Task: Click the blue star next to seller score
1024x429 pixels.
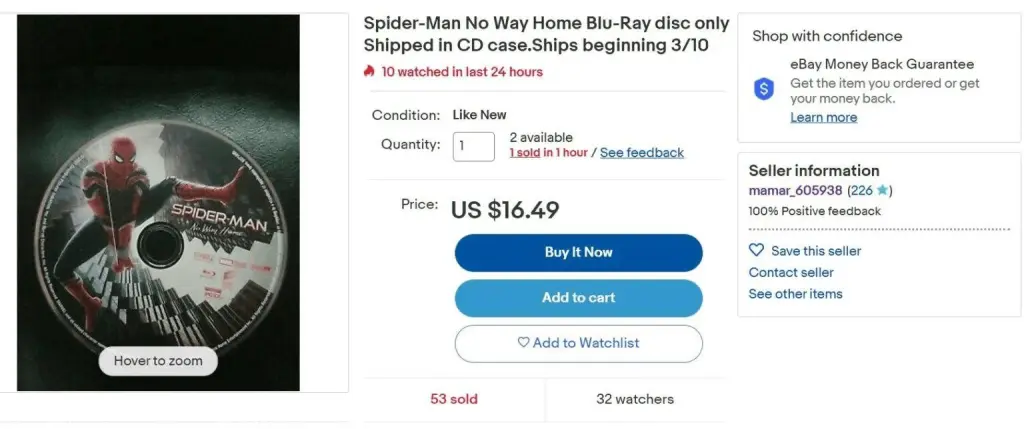Action: pyautogui.click(x=883, y=190)
